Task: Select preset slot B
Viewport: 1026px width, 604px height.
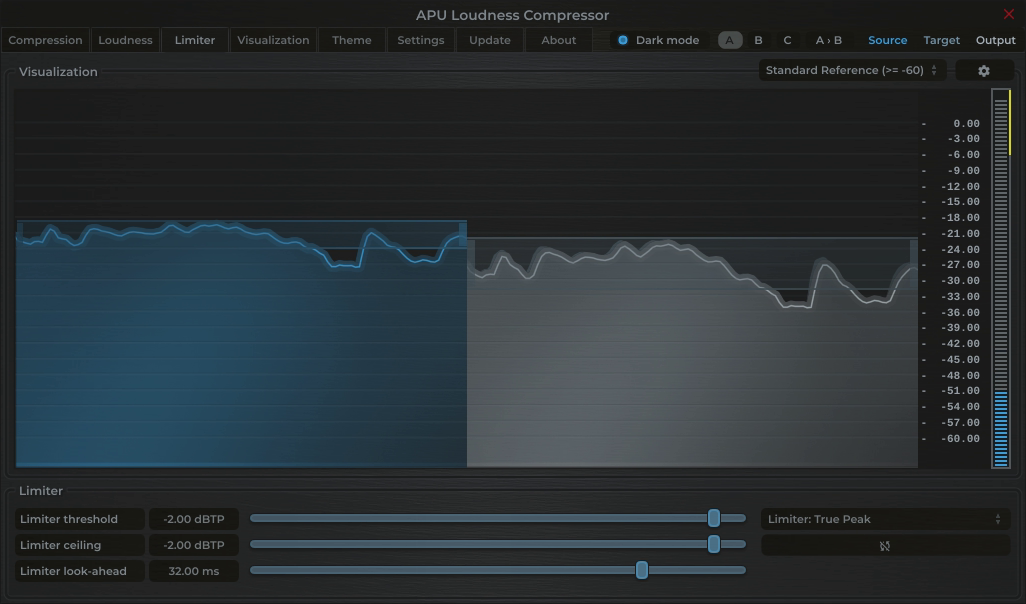Action: pyautogui.click(x=757, y=40)
